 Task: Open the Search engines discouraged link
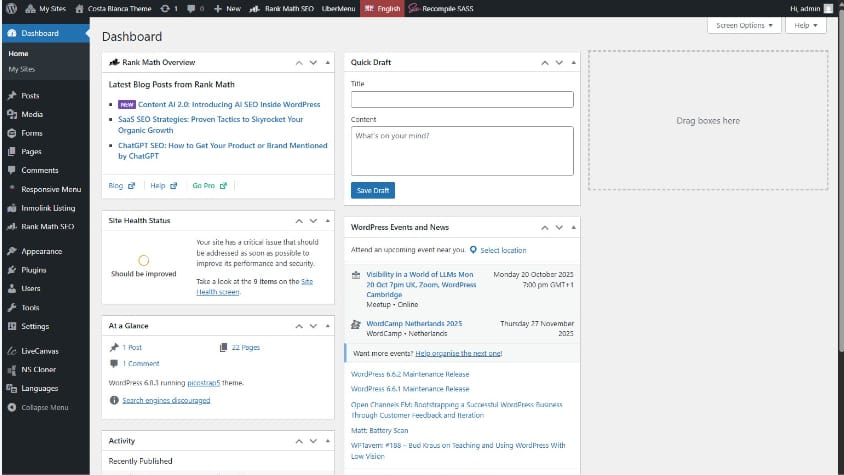tap(166, 400)
